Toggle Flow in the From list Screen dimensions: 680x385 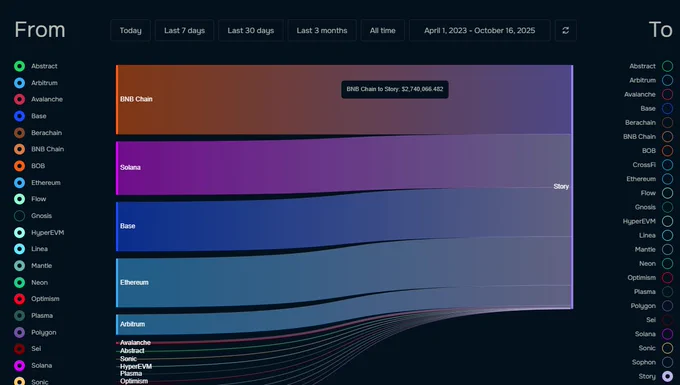coord(30,199)
